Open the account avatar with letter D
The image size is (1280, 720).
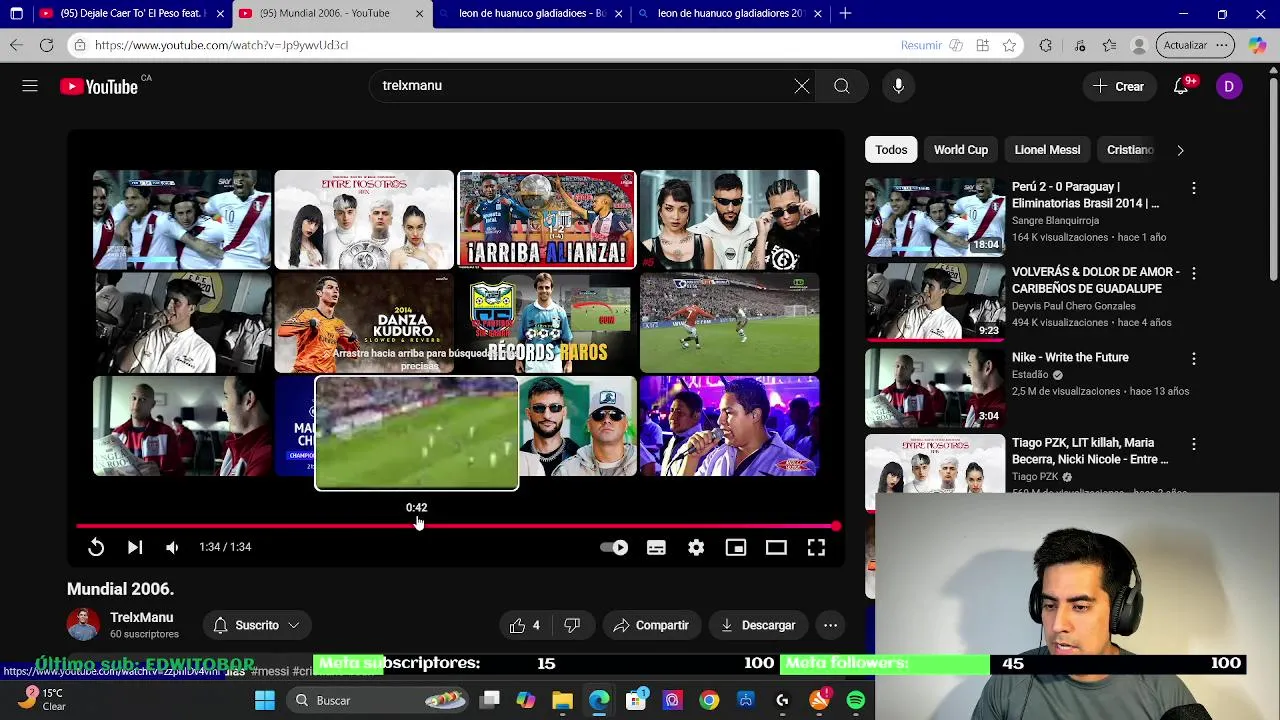[1229, 86]
